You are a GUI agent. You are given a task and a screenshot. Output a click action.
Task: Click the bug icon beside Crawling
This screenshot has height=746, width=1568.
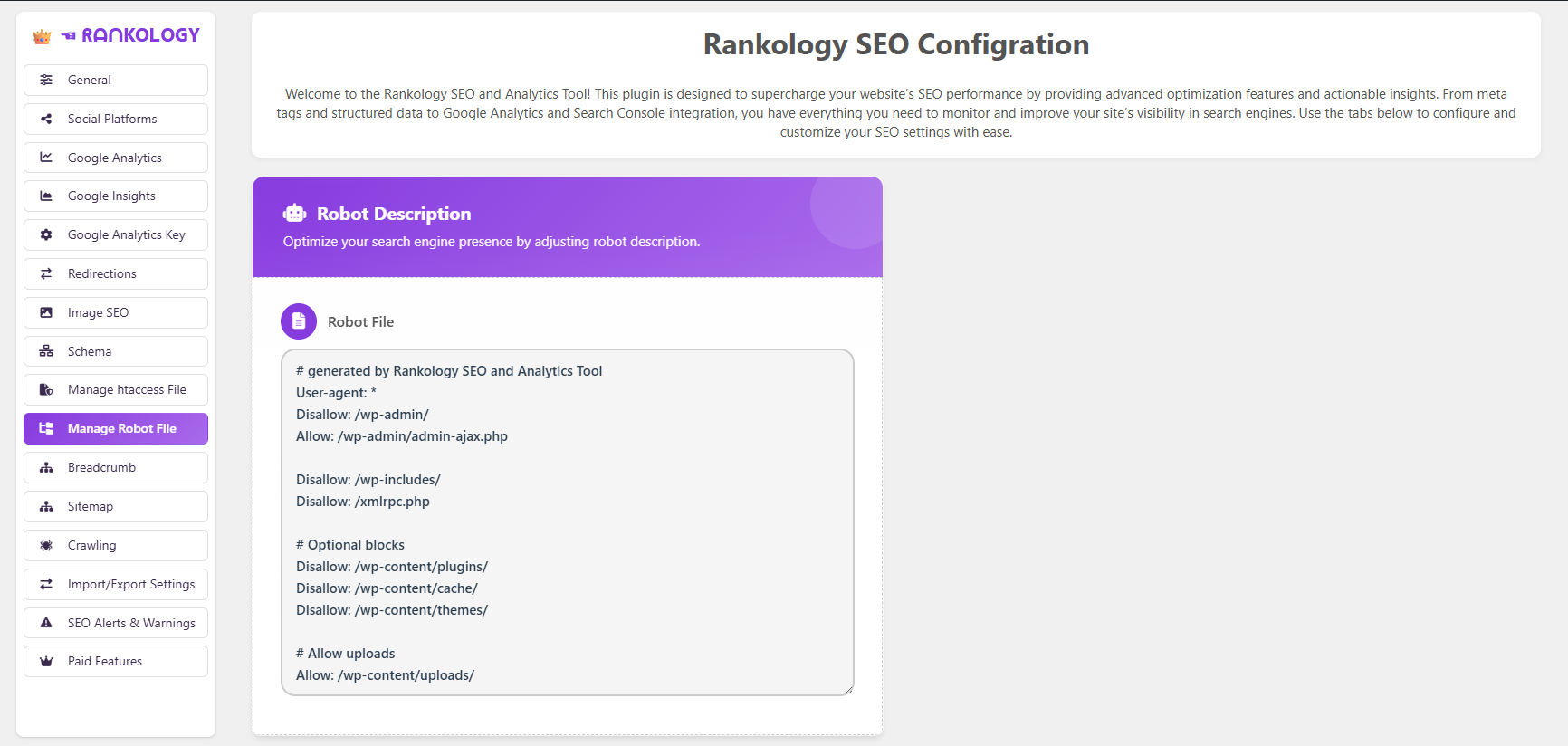coord(46,545)
